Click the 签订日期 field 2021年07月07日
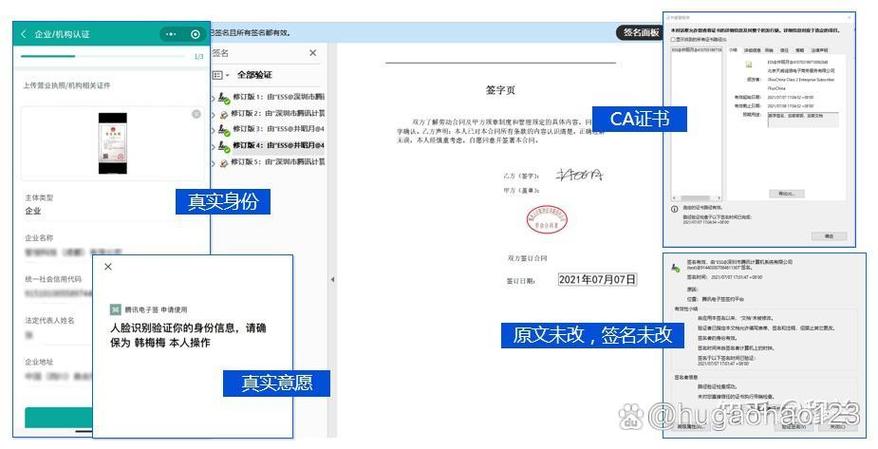 pyautogui.click(x=597, y=279)
